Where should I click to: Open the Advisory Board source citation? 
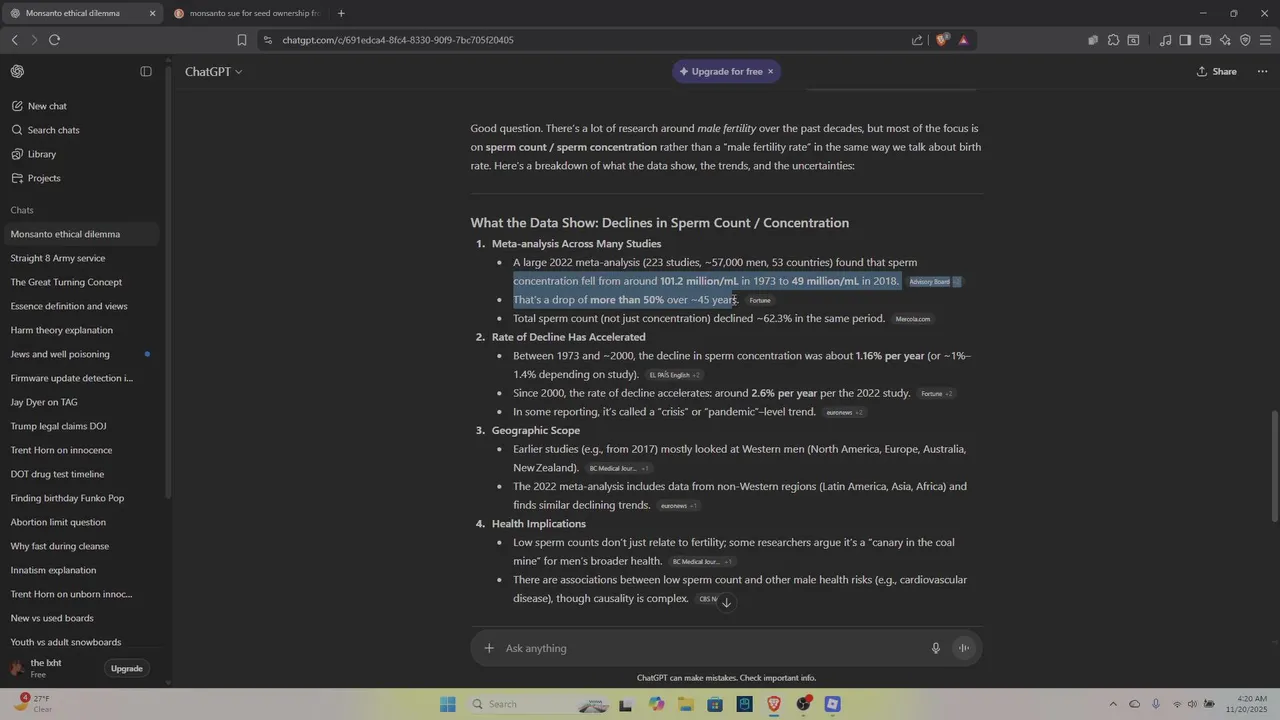(x=929, y=282)
